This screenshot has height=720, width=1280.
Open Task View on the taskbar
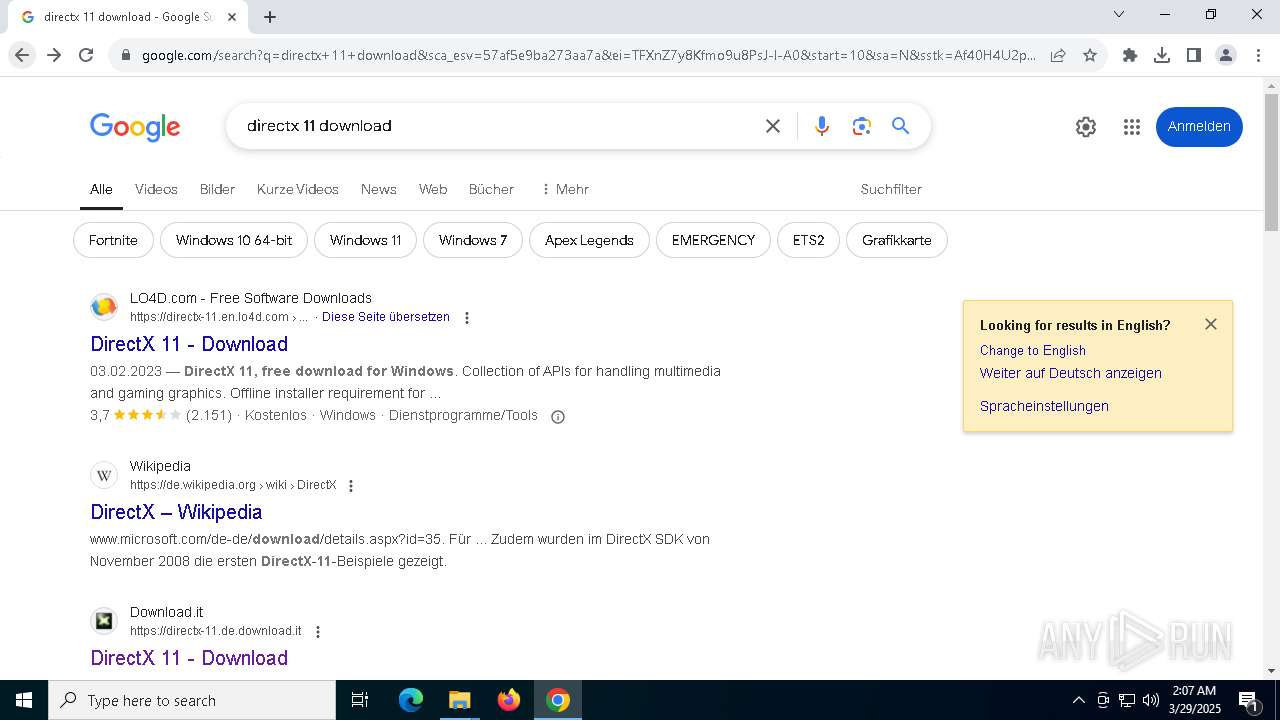coord(360,700)
